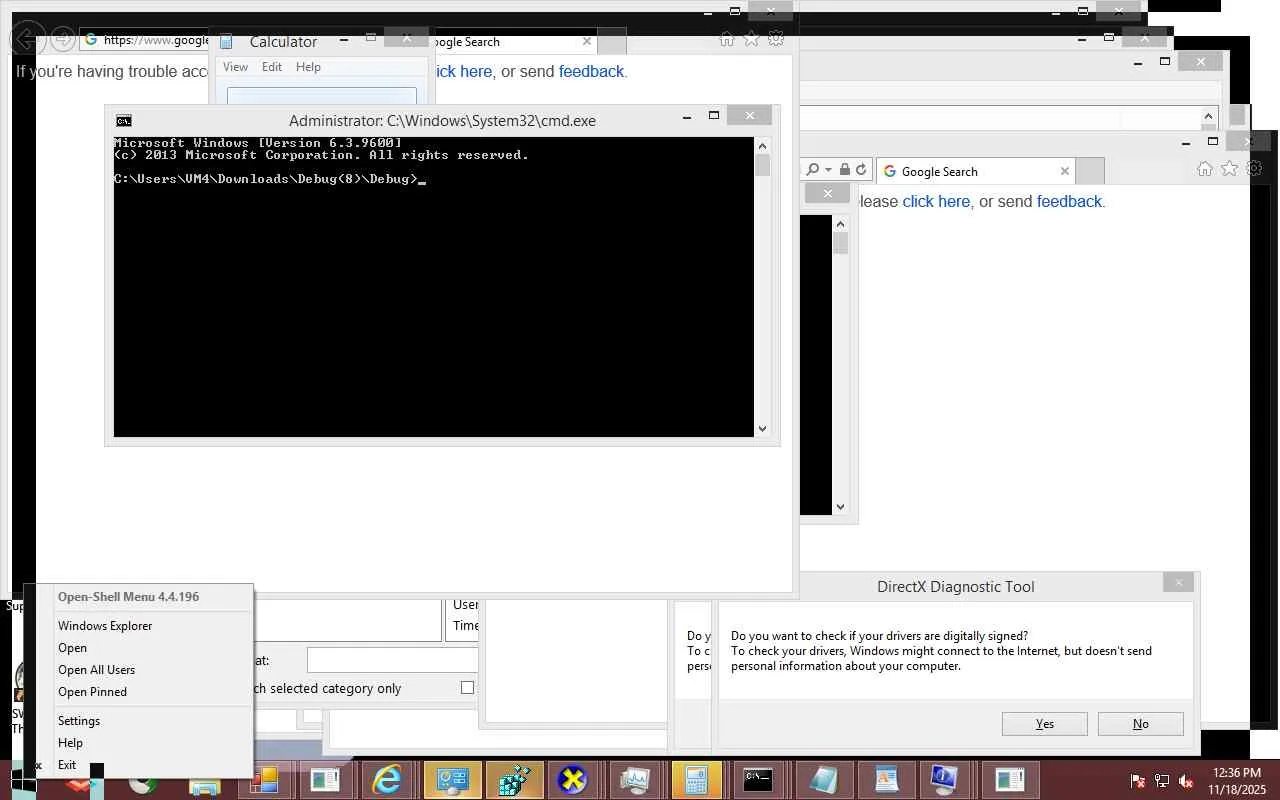1280x800 pixels.
Task: Close the DirectX Diagnostic Tool dialog
Action: click(1179, 582)
